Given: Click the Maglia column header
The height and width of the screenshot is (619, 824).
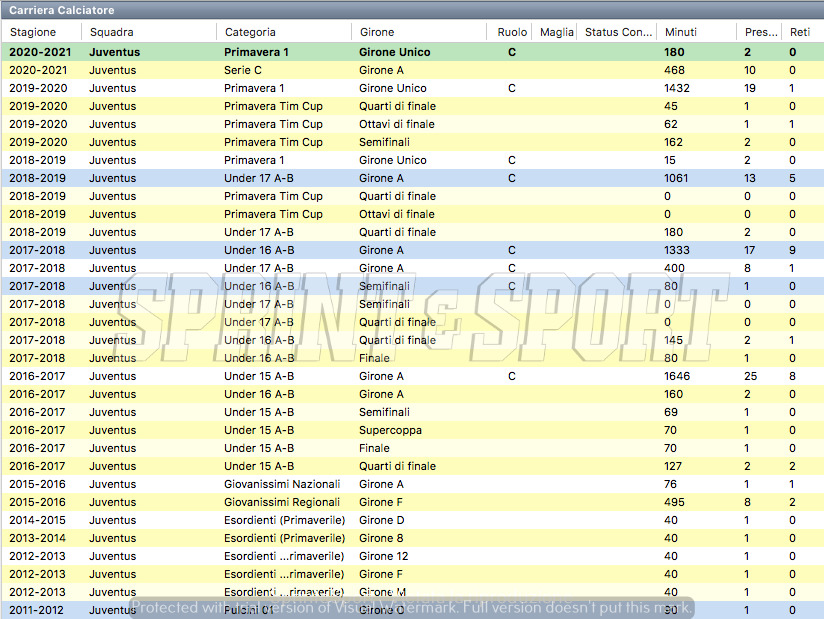Looking at the screenshot, I should pos(556,32).
